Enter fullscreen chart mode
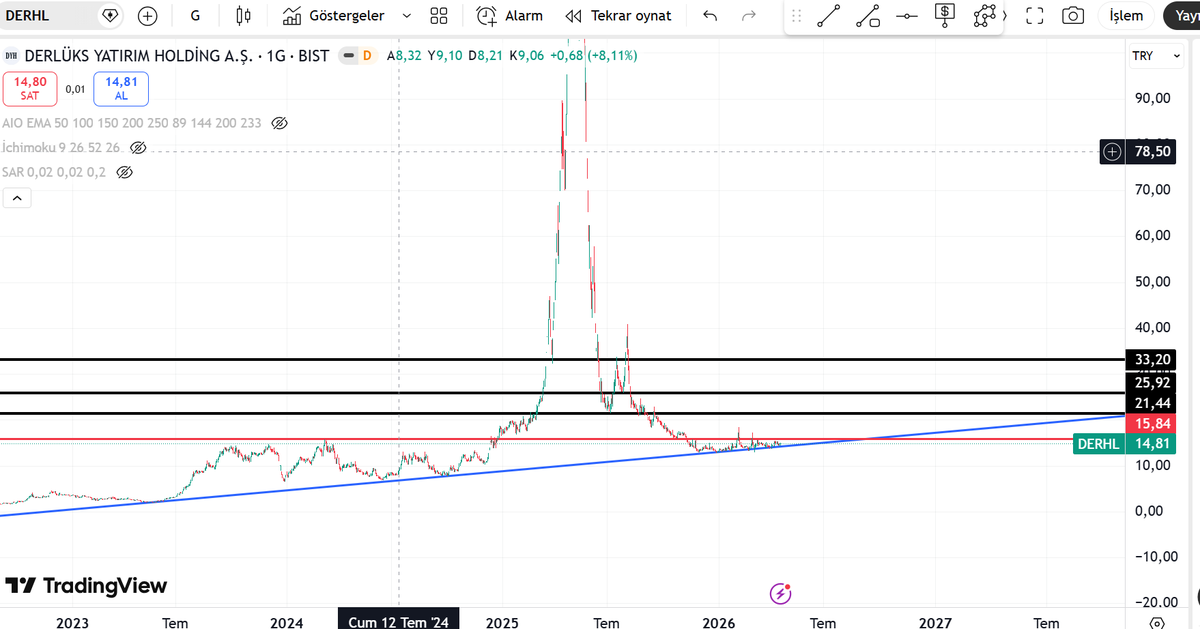The width and height of the screenshot is (1200, 629). tap(1035, 15)
